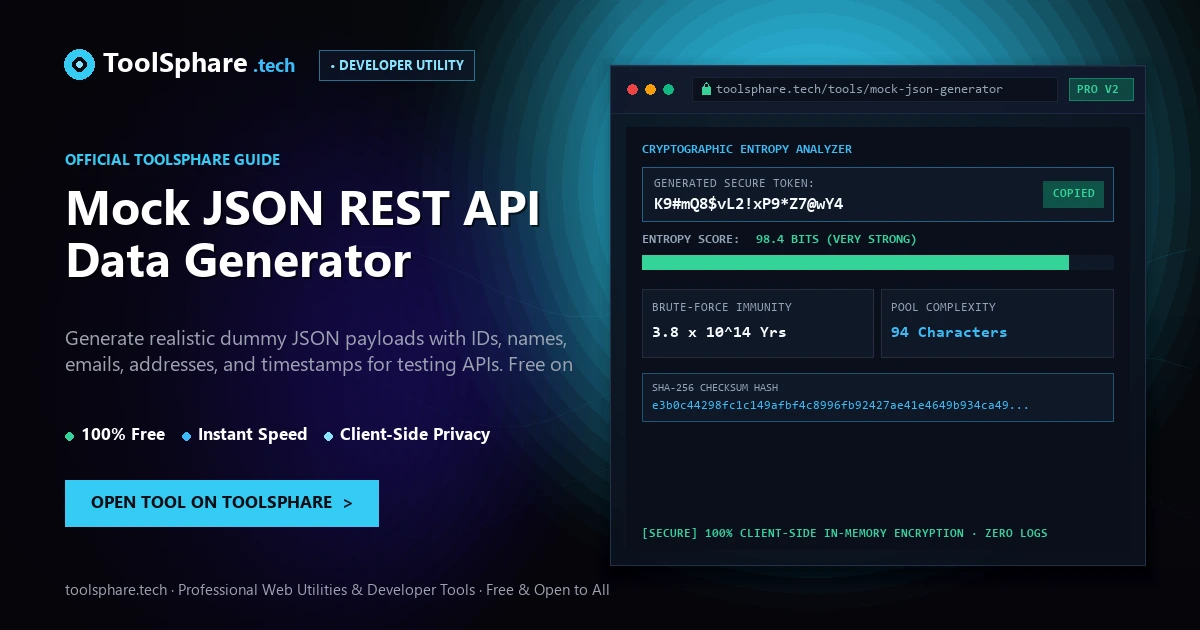Click the 98.4 BITS (VERY STRONG) text
Image resolution: width=1200 pixels, height=630 pixels.
coord(836,239)
